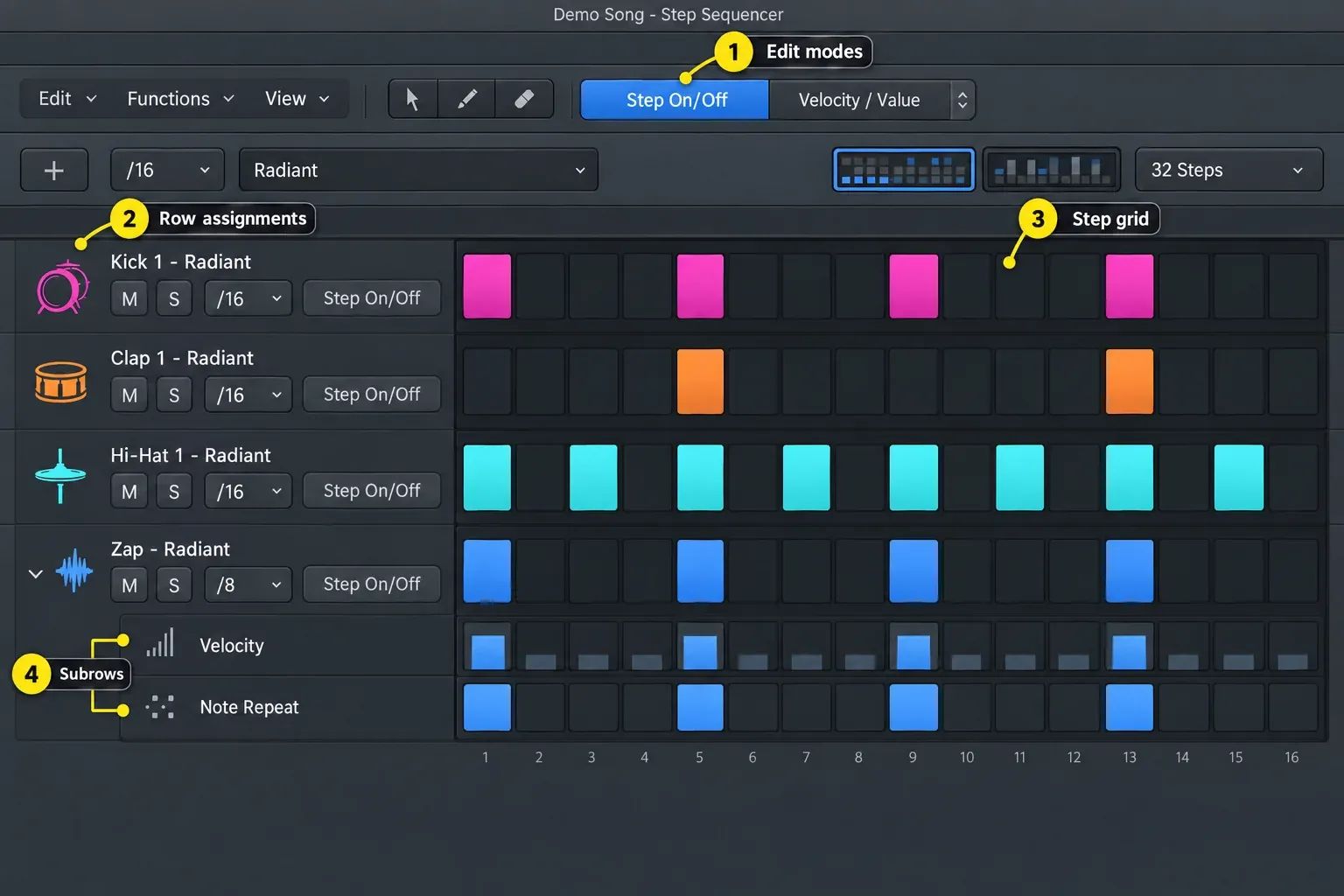The width and height of the screenshot is (1344, 896).
Task: Select the Eraser tool
Action: 524,100
